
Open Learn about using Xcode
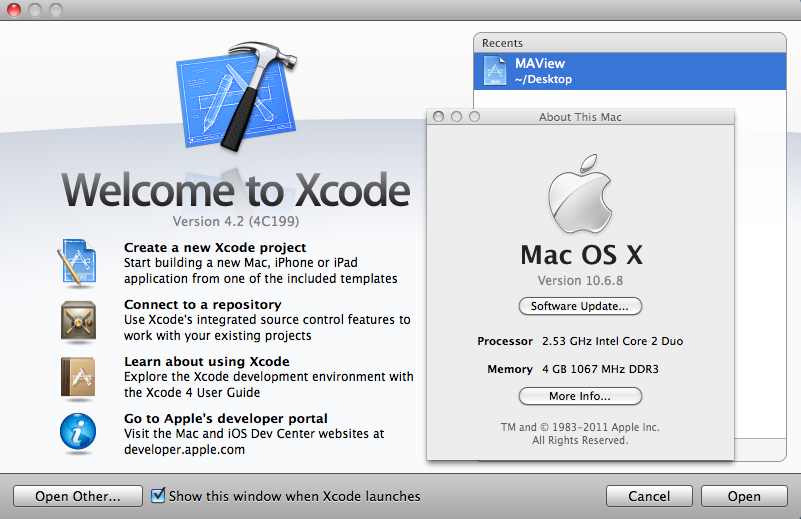[x=206, y=361]
